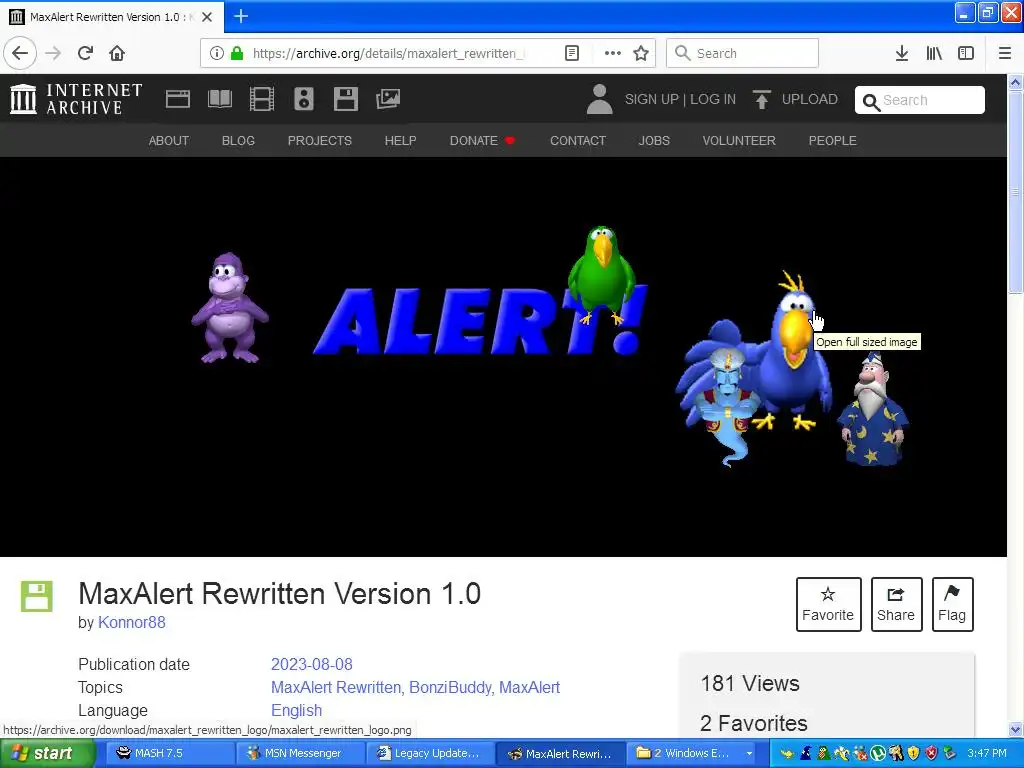Click the LOG IN link
The height and width of the screenshot is (768, 1024).
[x=713, y=99]
